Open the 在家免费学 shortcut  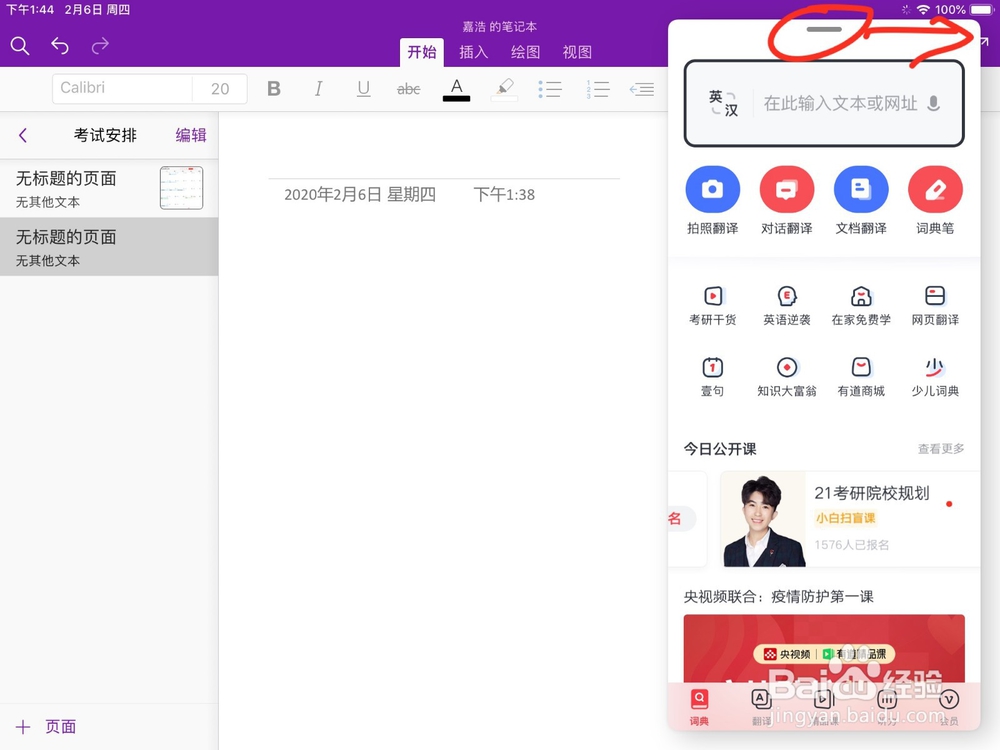861,306
